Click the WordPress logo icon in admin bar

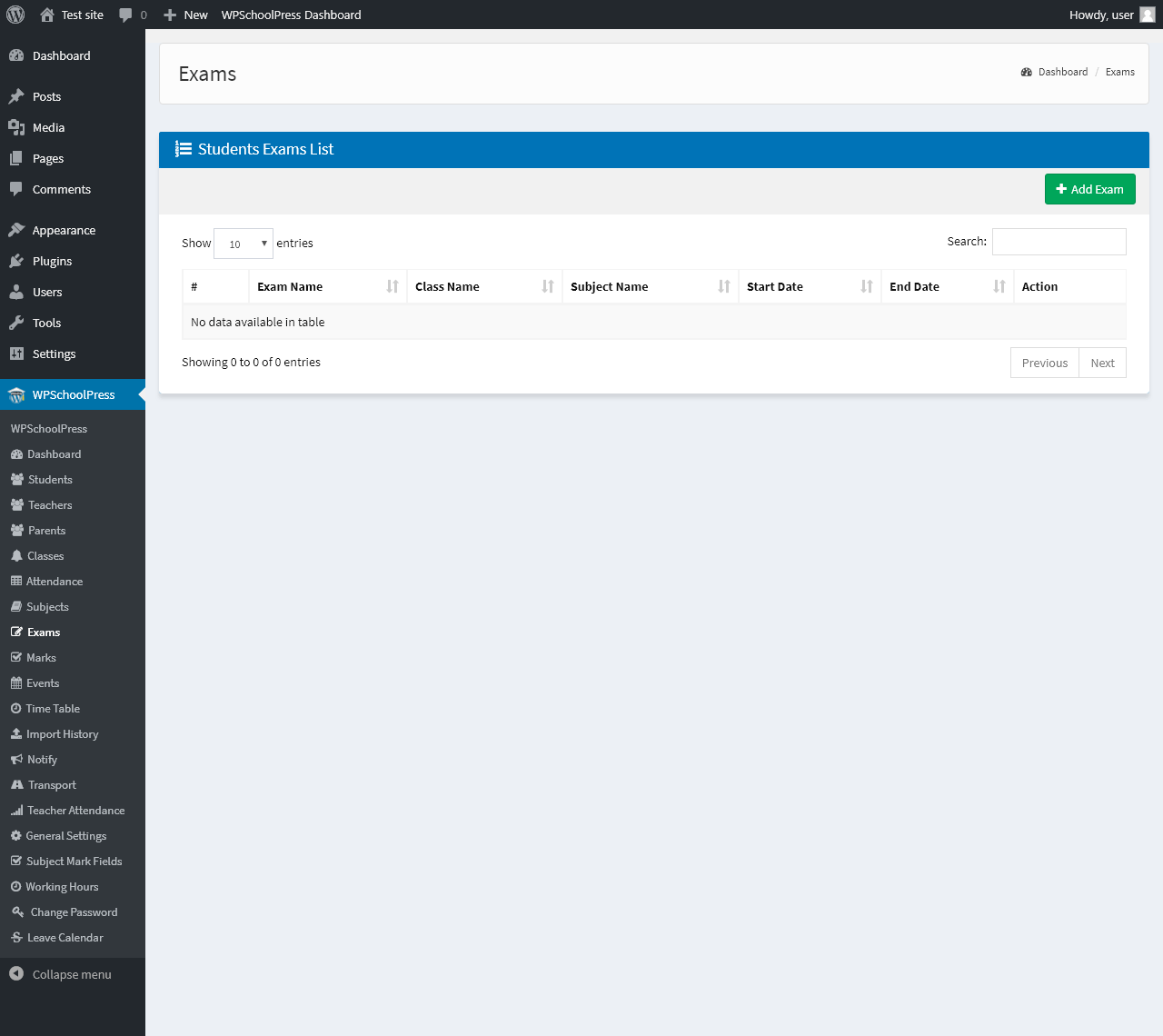pyautogui.click(x=15, y=15)
